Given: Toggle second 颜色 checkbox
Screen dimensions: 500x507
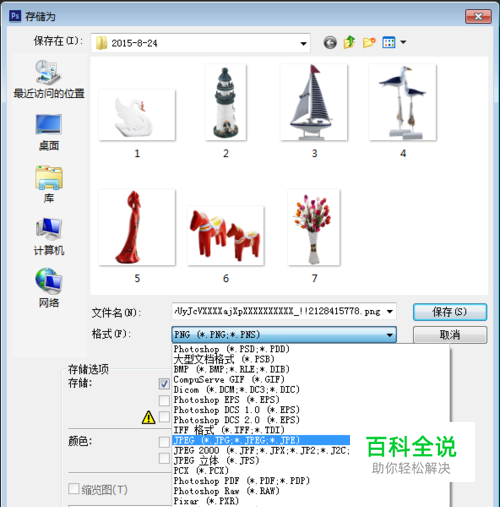Looking at the screenshot, I should coord(164,458).
